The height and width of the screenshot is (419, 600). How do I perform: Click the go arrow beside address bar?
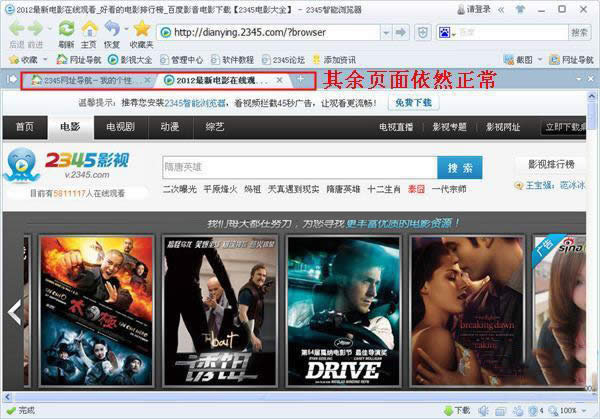coord(401,33)
